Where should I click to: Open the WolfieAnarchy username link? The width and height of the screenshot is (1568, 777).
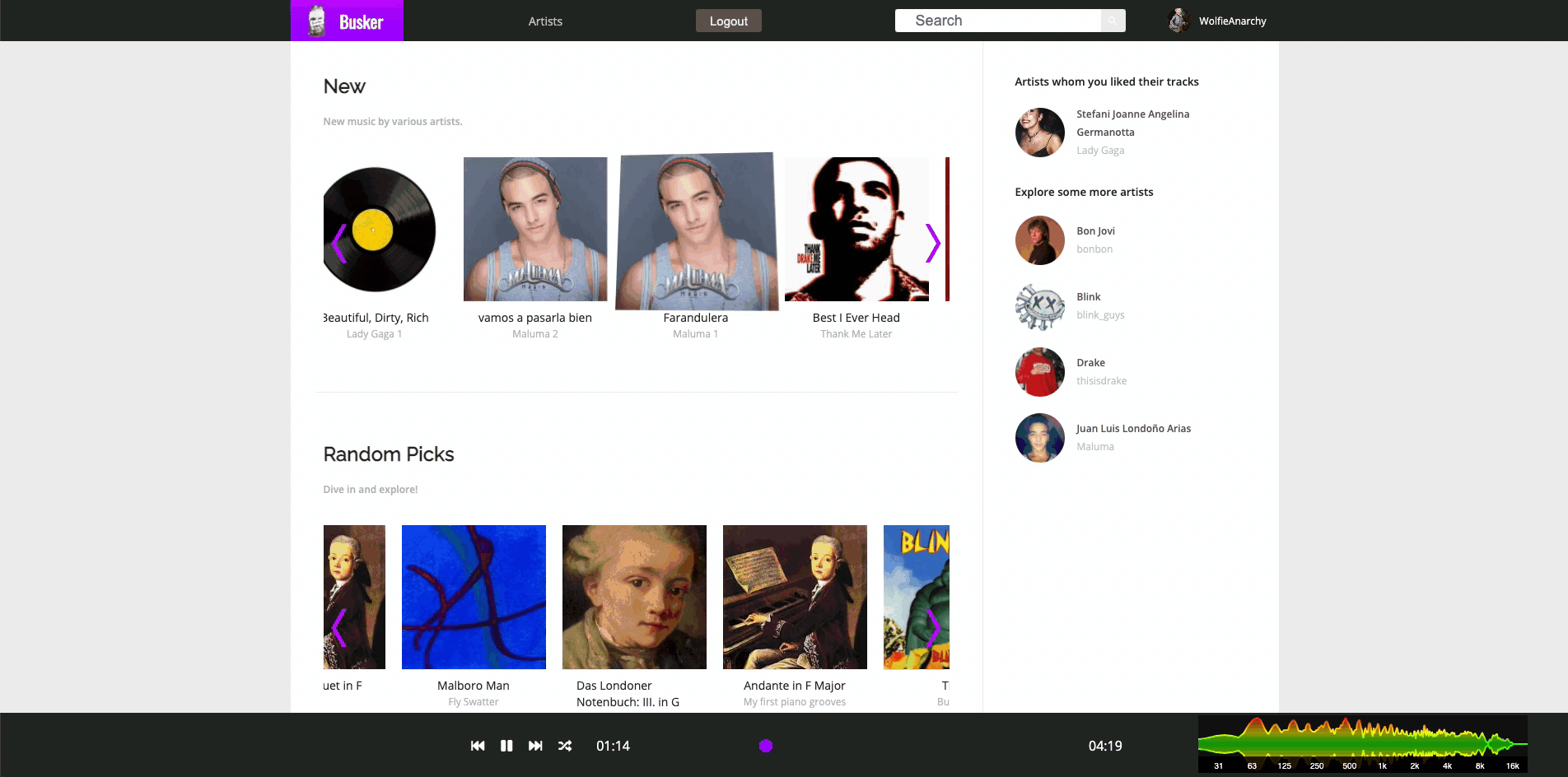point(1232,21)
